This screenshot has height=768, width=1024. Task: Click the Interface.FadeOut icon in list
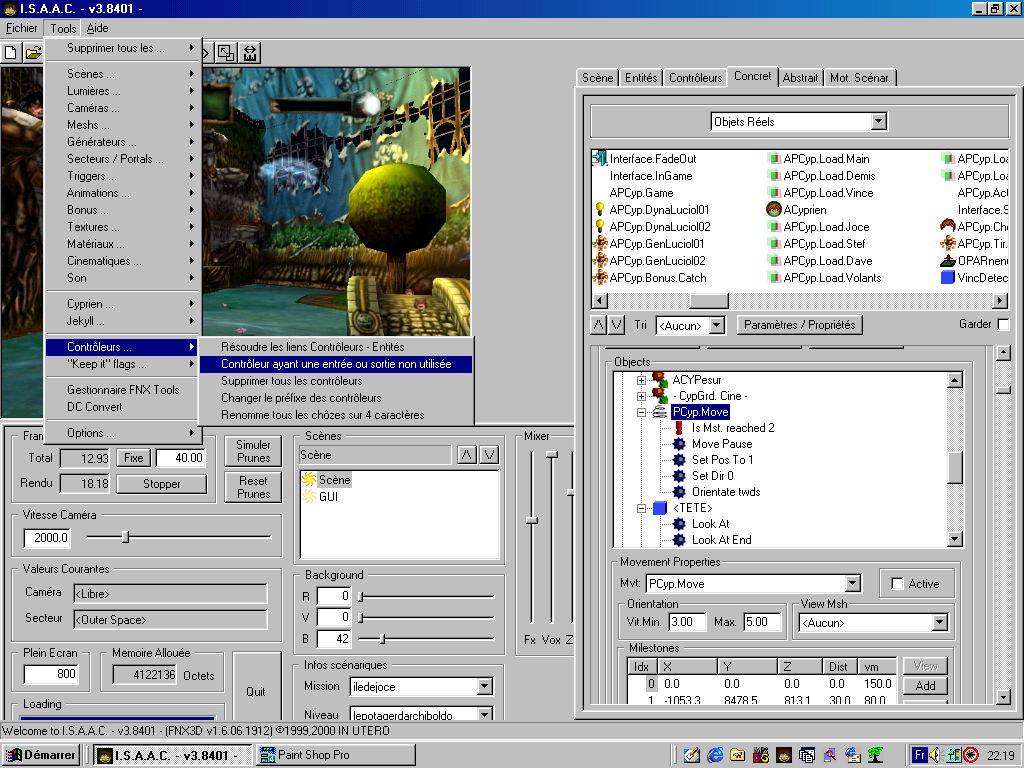tap(600, 159)
